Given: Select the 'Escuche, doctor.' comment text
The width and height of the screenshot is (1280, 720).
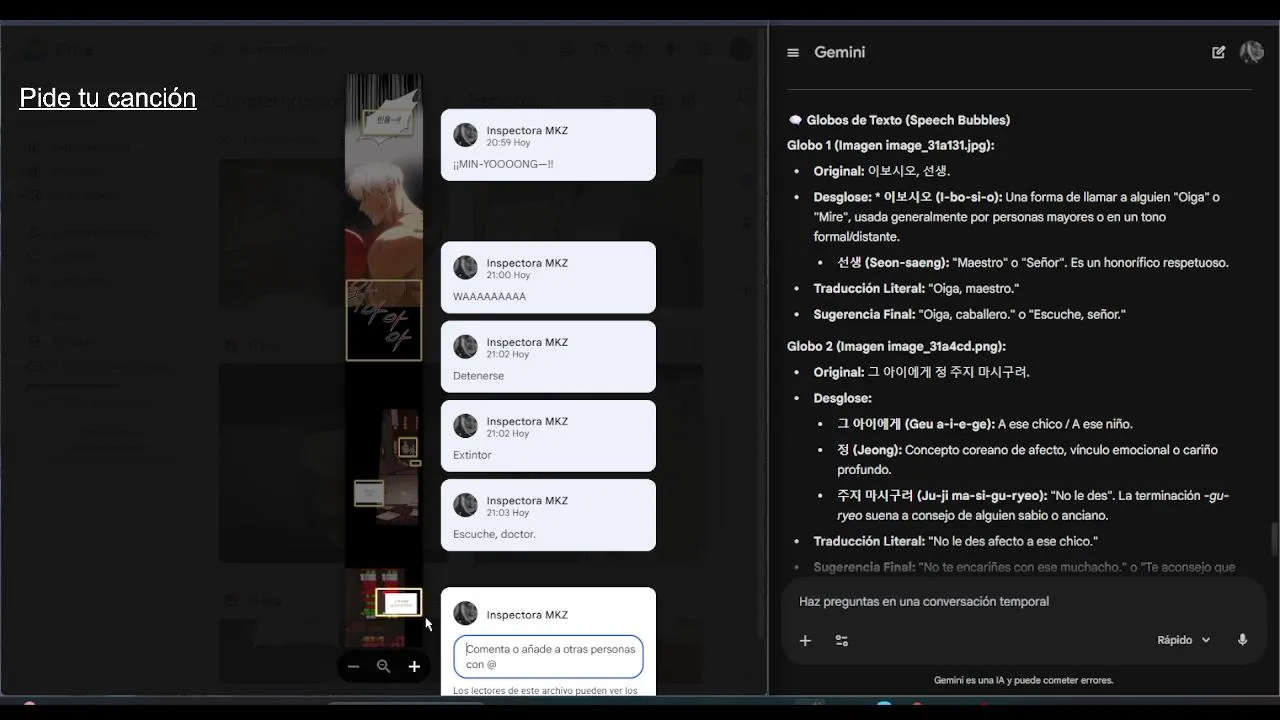Looking at the screenshot, I should [x=494, y=534].
